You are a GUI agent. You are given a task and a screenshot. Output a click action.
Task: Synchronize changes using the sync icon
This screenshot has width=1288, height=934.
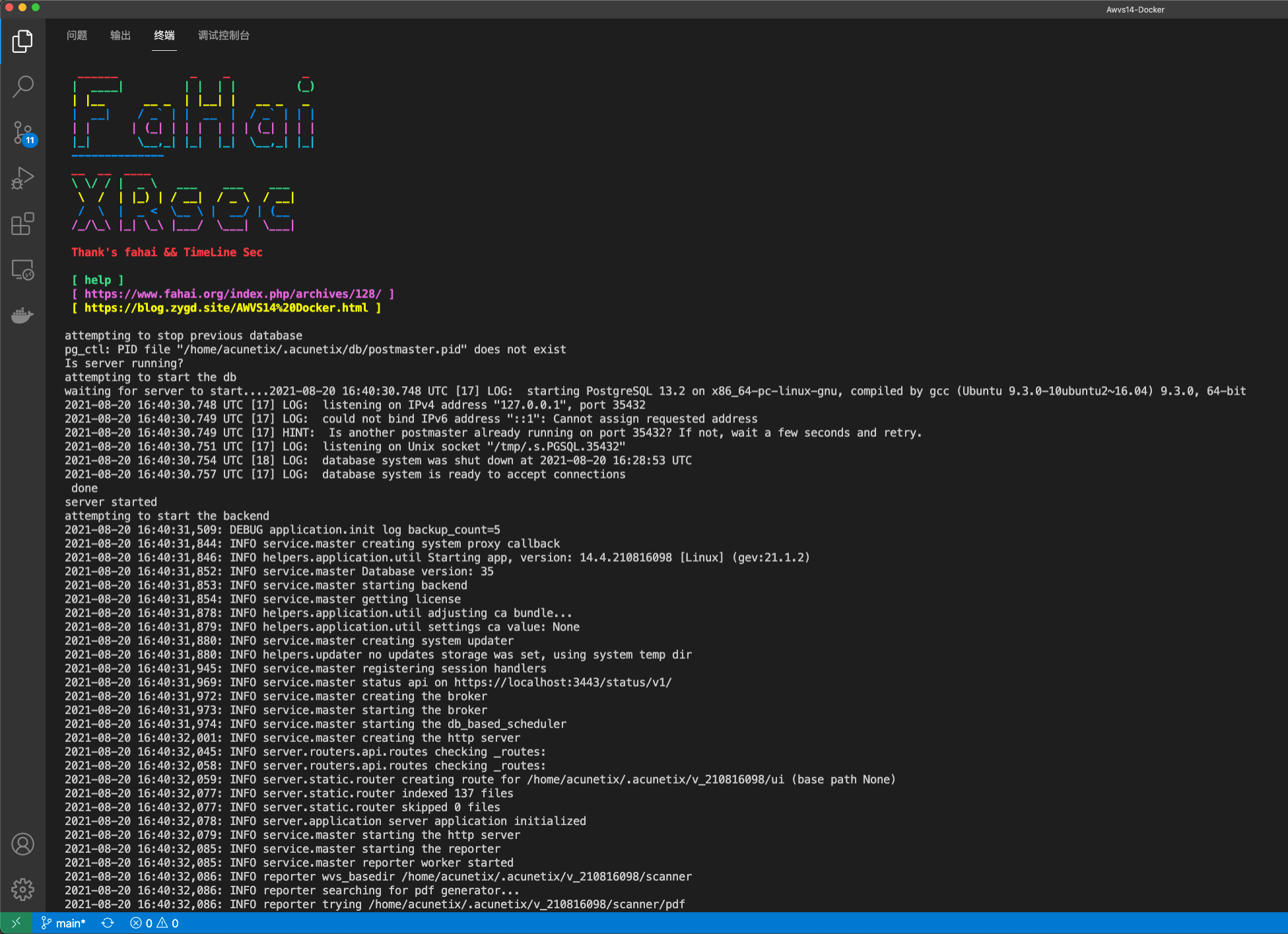(108, 923)
